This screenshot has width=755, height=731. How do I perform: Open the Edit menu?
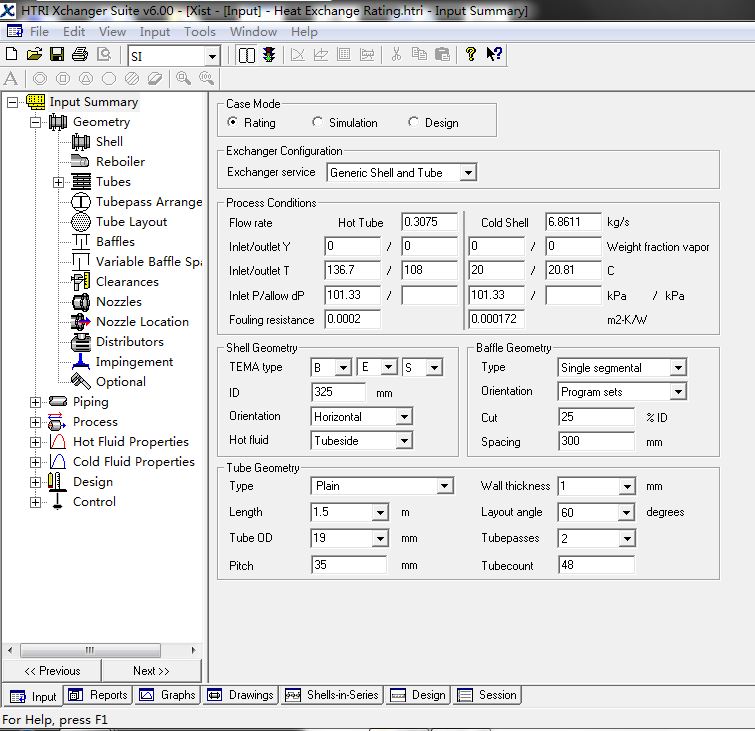[x=74, y=32]
